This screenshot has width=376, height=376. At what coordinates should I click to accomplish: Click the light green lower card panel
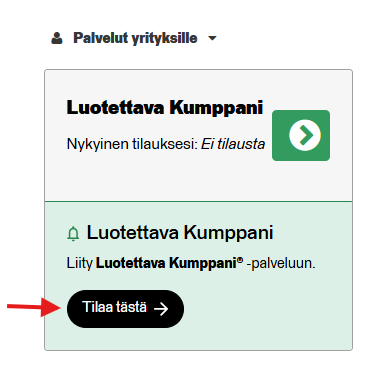coord(198,276)
